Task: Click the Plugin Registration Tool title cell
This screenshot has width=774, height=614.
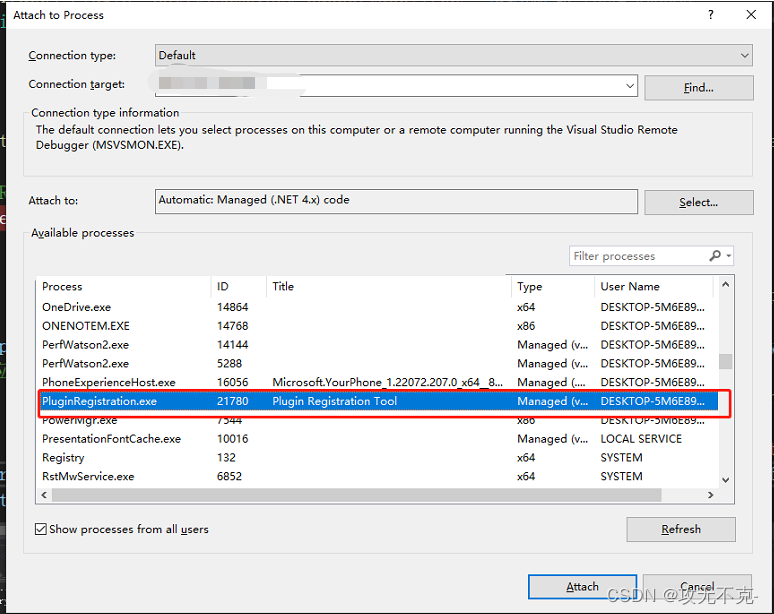Action: click(x=335, y=401)
